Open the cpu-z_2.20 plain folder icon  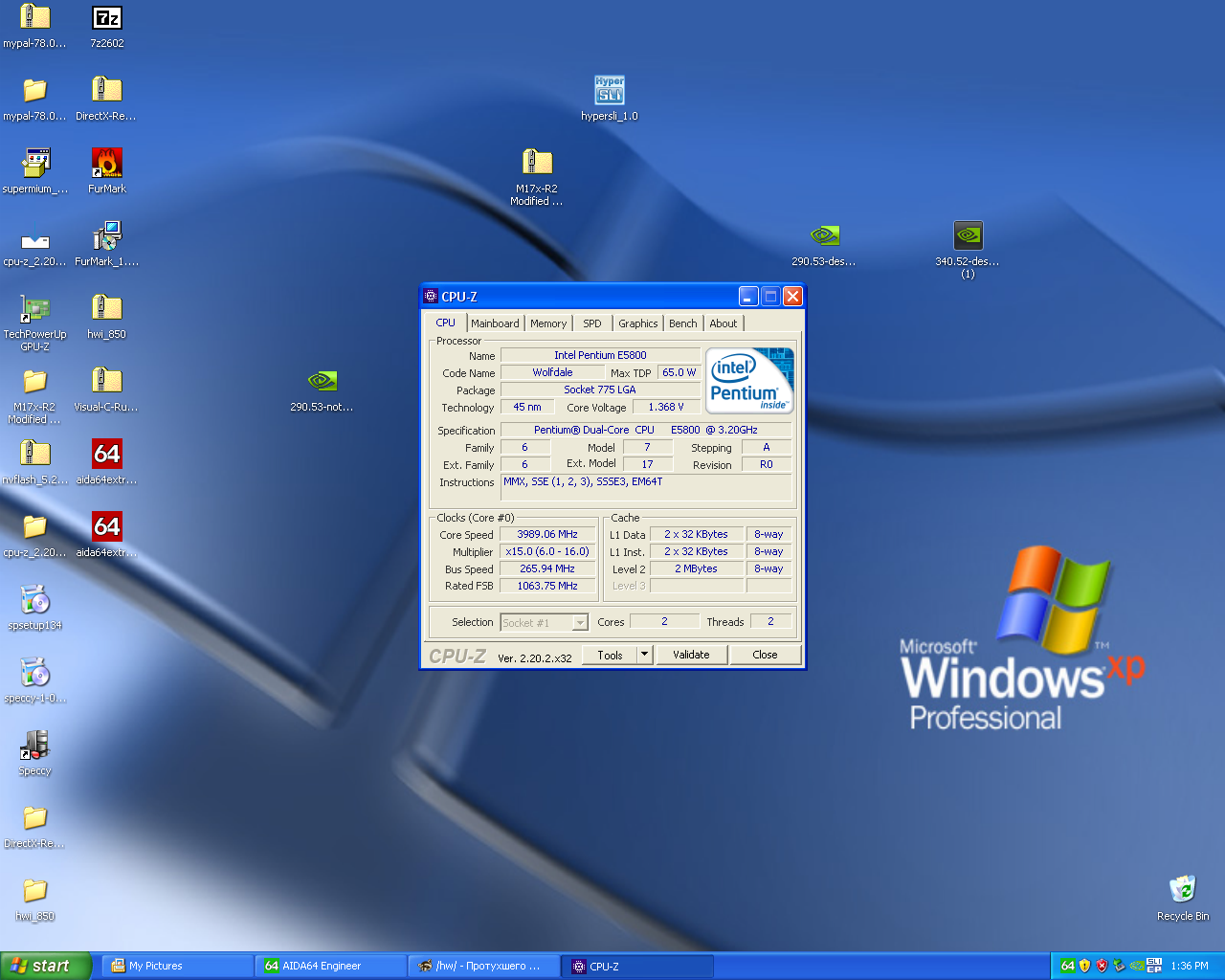[x=34, y=527]
